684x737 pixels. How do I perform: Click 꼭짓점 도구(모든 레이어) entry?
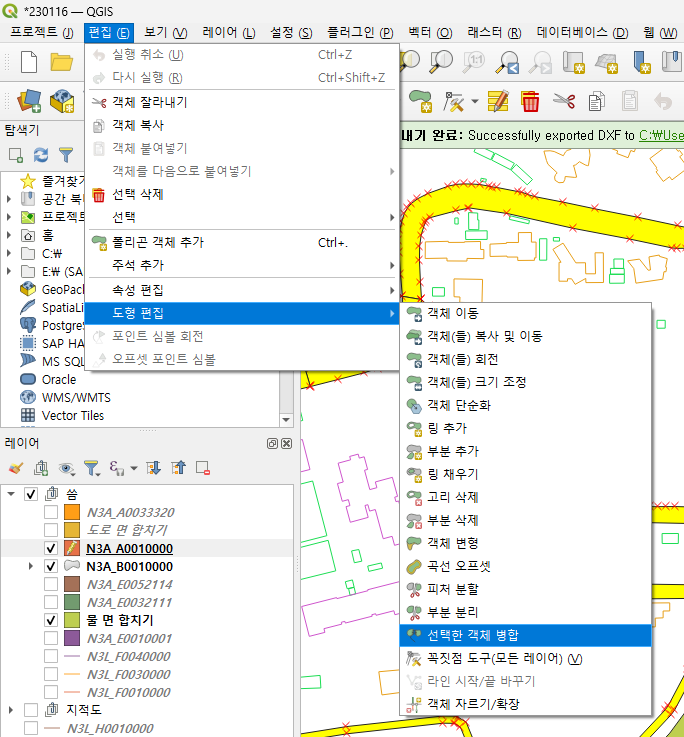point(525,659)
